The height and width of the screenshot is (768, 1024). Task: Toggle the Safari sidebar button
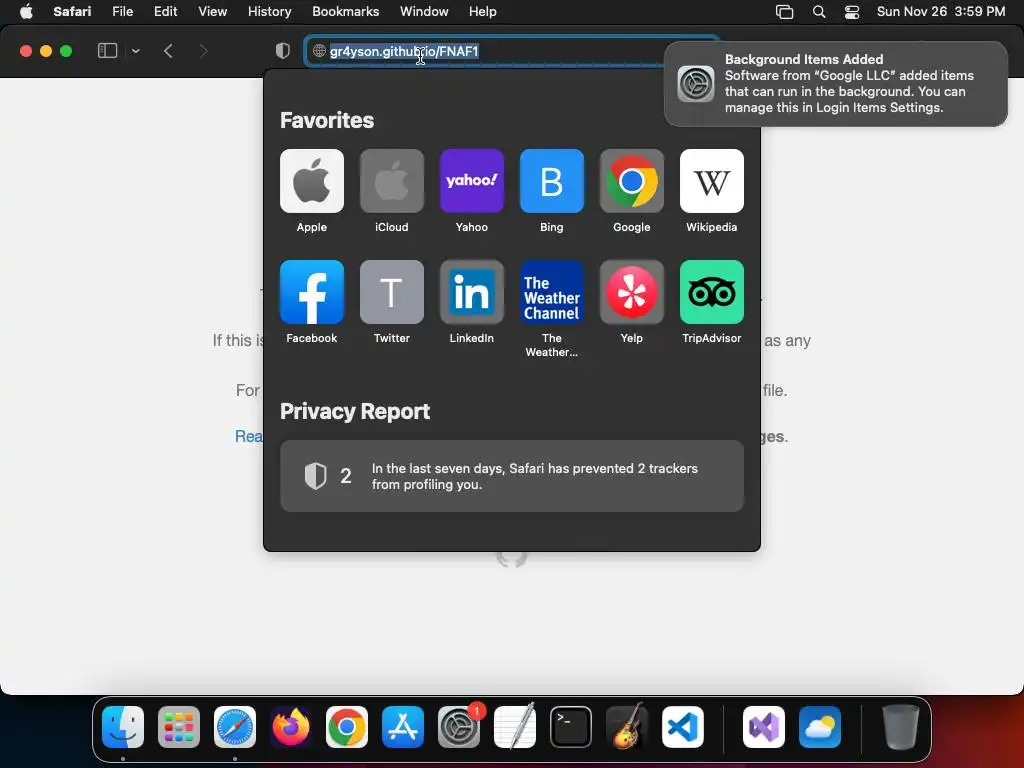point(107,51)
